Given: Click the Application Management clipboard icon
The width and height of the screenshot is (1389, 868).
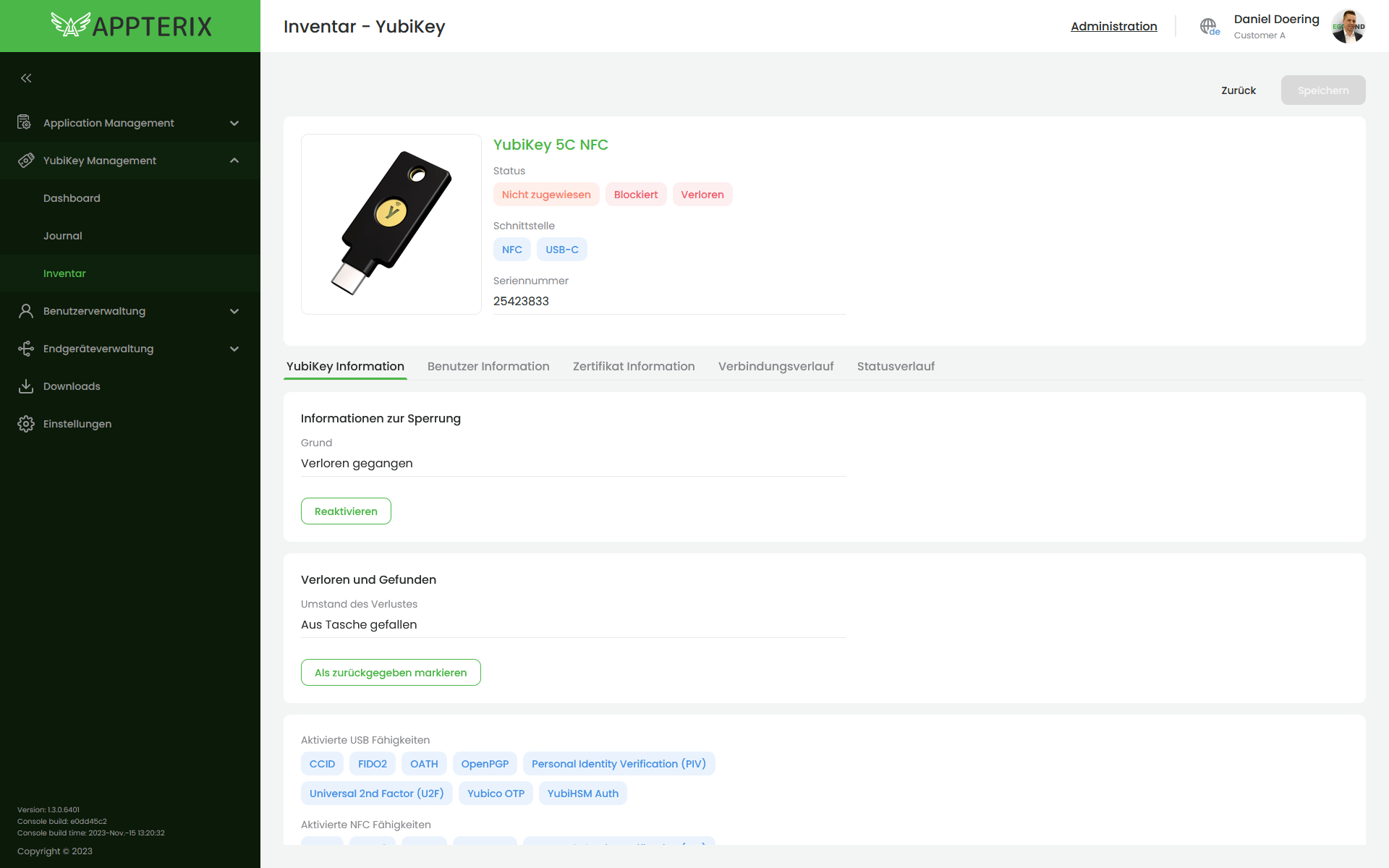Looking at the screenshot, I should click(x=25, y=123).
